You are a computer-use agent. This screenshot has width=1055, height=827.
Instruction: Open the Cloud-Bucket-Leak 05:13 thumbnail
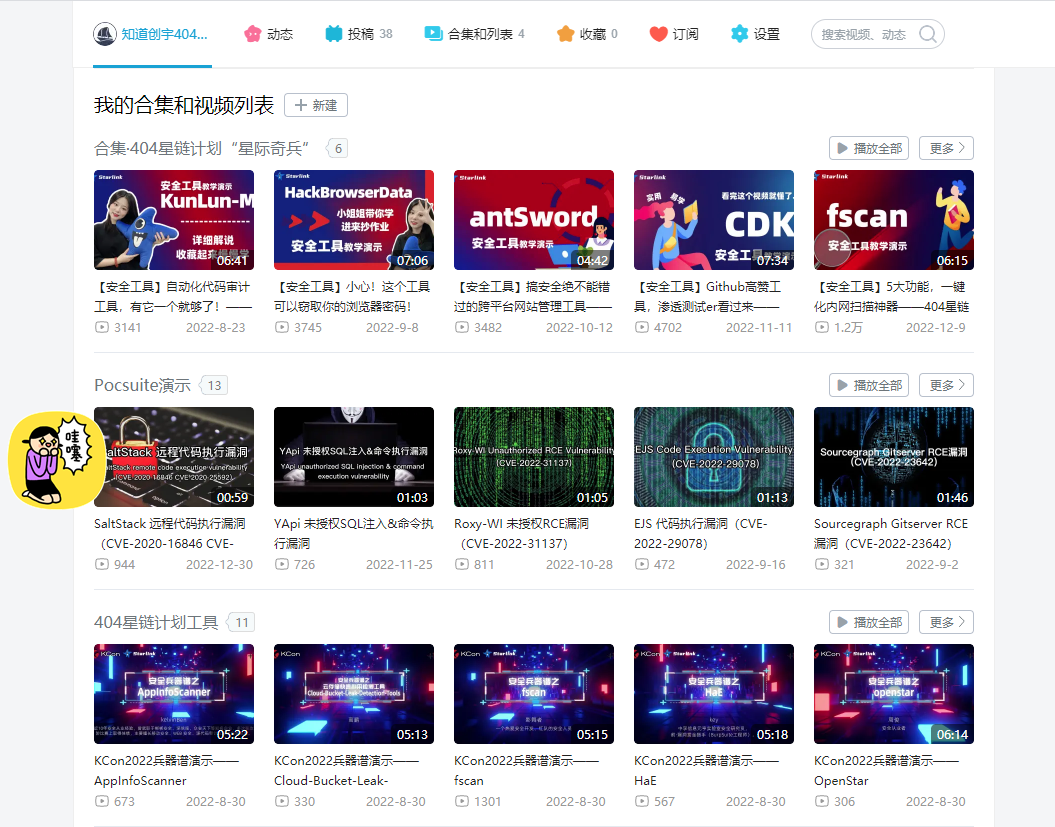[x=354, y=694]
